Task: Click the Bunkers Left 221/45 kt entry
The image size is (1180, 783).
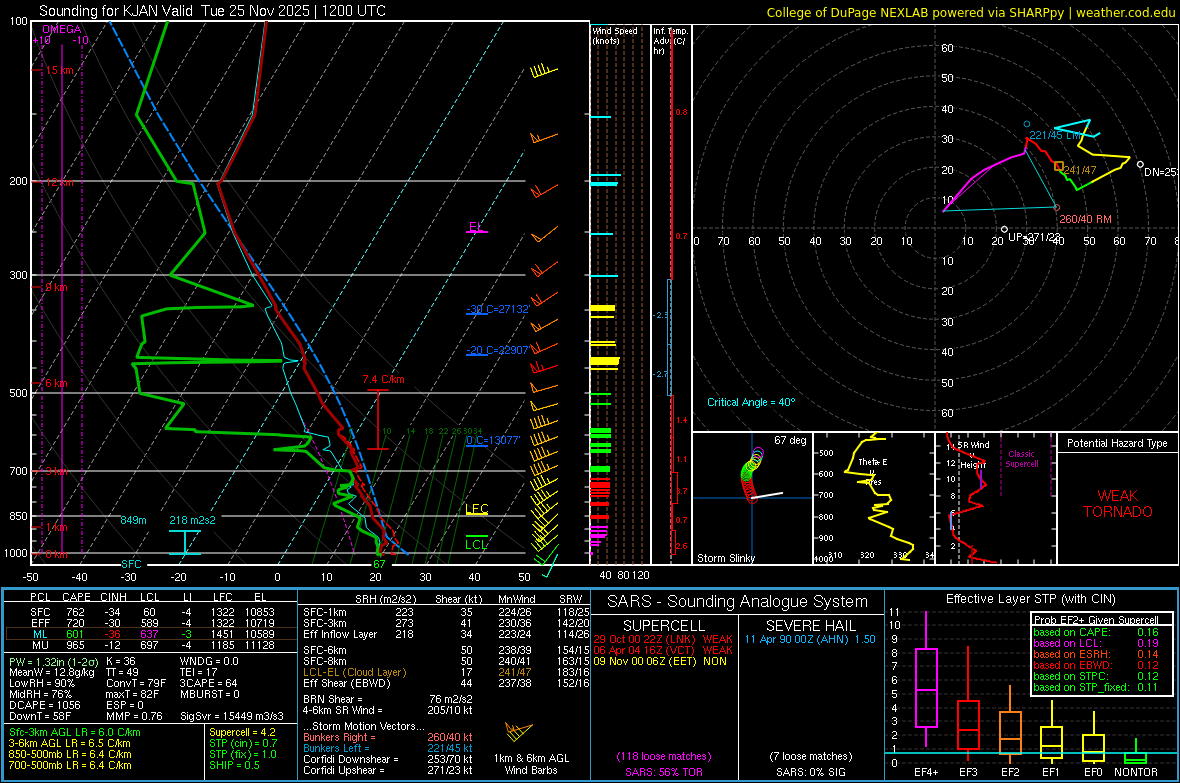Action: coord(388,748)
